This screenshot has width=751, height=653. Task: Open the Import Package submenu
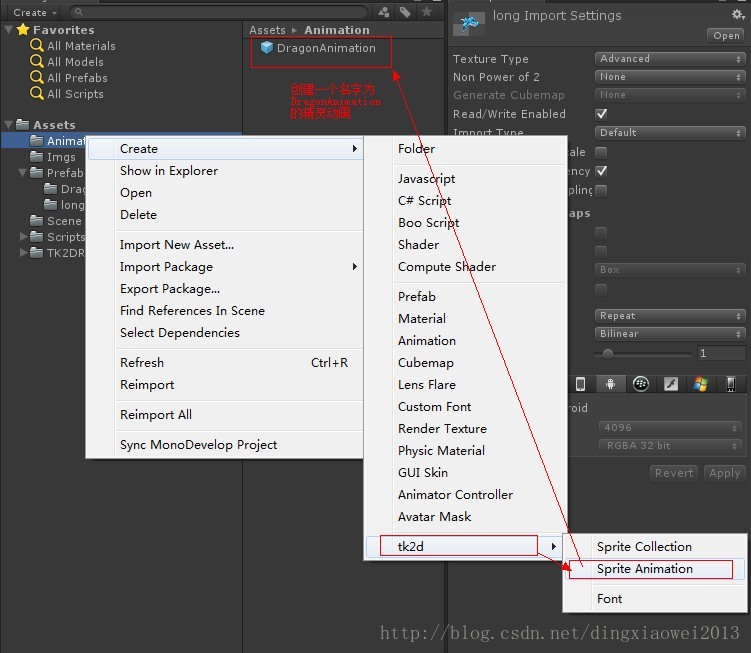225,266
